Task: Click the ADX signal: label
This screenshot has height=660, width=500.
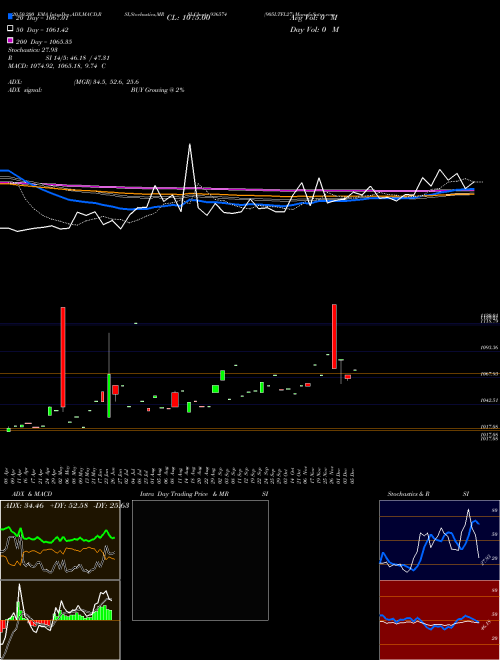Action: (x=25, y=90)
